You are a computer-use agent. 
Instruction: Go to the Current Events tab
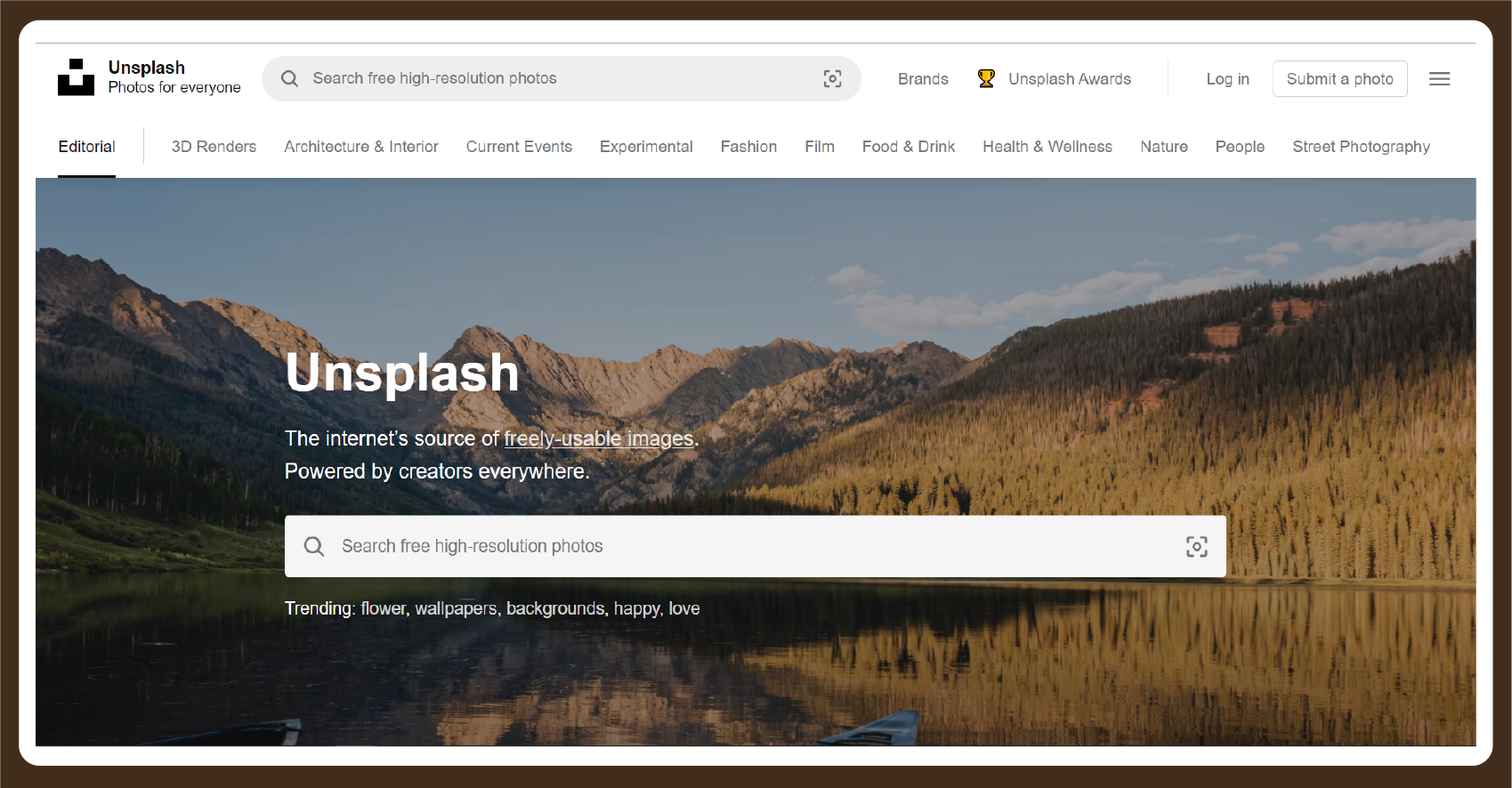519,147
